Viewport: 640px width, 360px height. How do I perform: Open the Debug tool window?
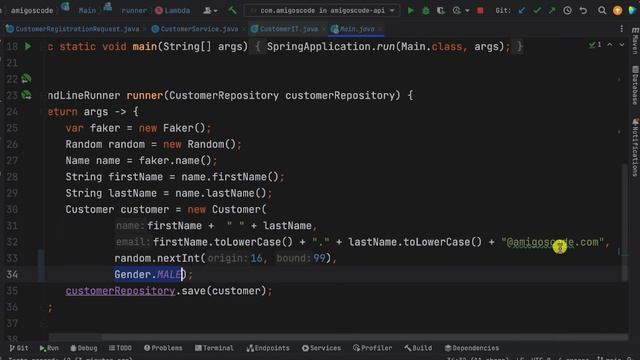[x=84, y=348]
